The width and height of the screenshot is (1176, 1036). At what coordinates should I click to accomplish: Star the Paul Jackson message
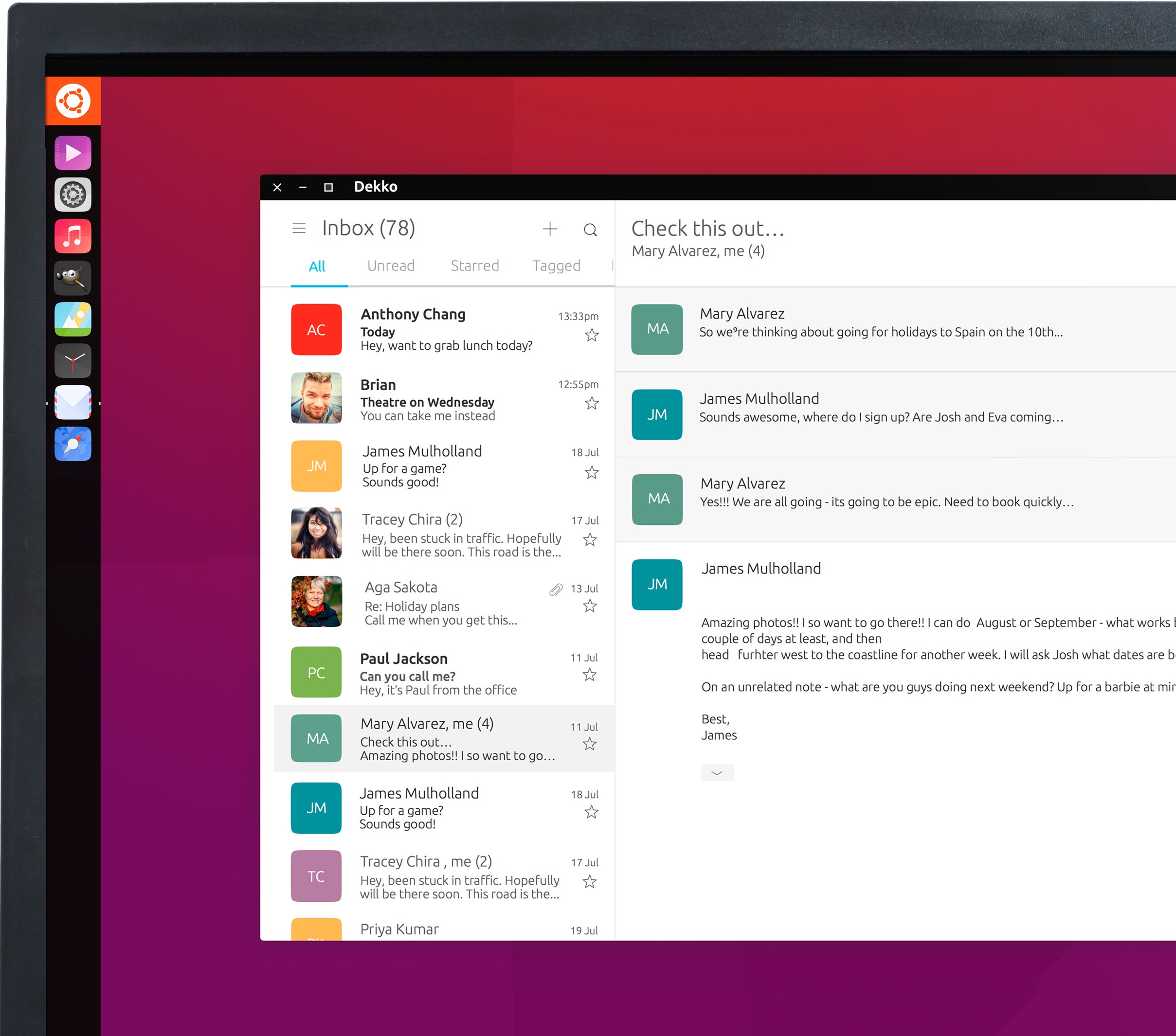click(x=590, y=675)
